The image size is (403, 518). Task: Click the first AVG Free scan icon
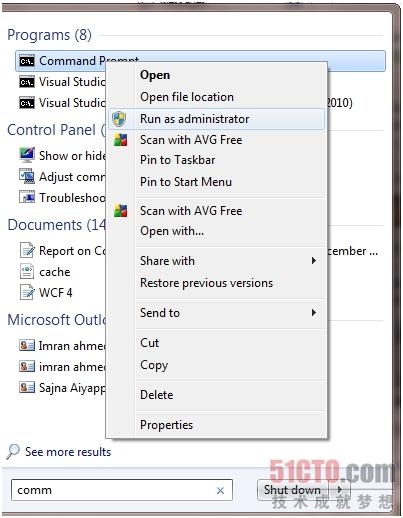(120, 140)
